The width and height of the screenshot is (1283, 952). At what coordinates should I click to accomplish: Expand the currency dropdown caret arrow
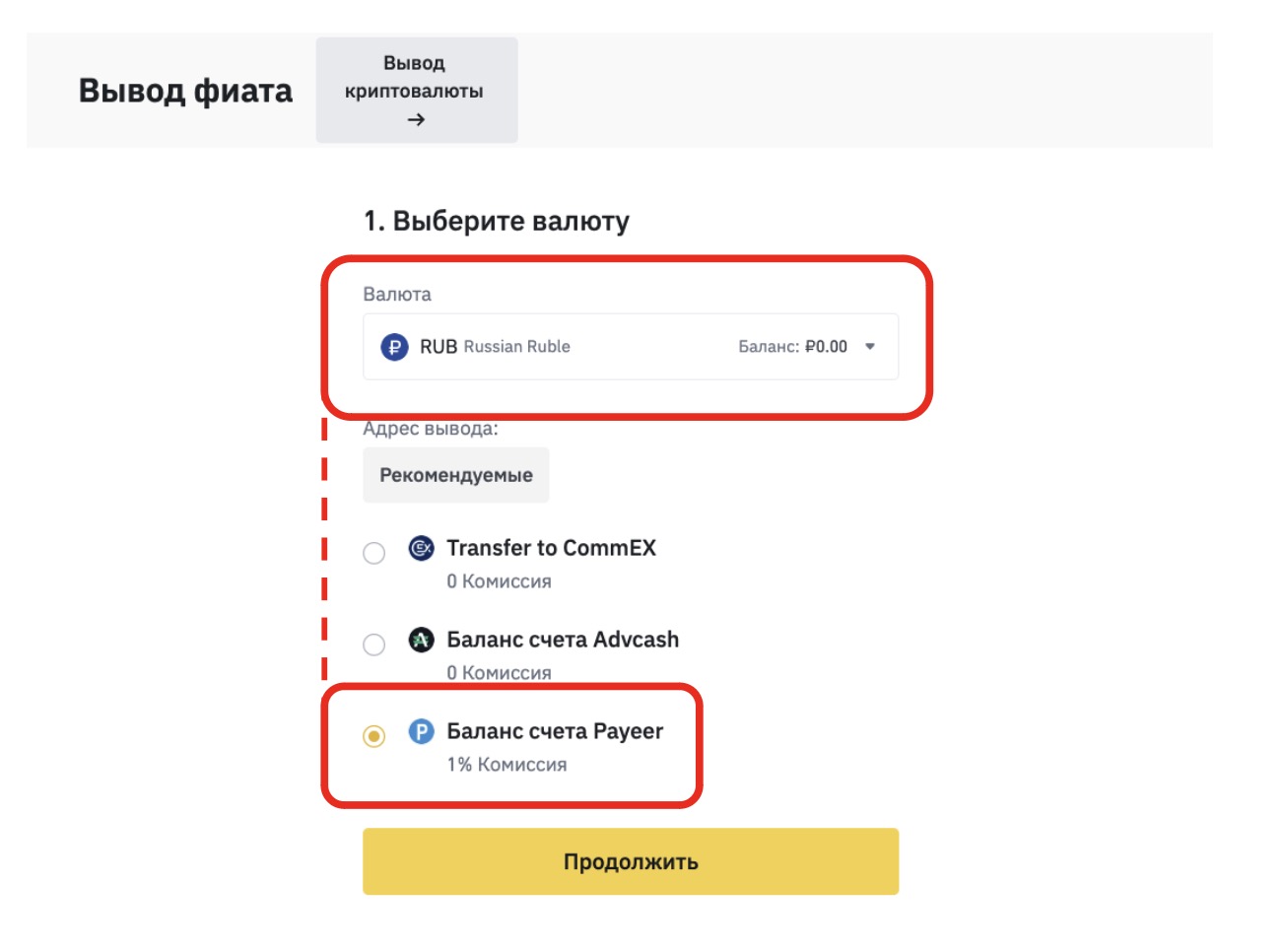point(870,347)
